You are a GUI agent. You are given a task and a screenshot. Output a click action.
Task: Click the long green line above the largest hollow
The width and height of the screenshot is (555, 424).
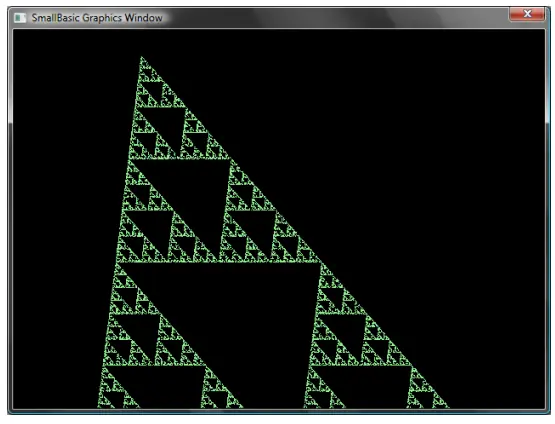coord(219,262)
